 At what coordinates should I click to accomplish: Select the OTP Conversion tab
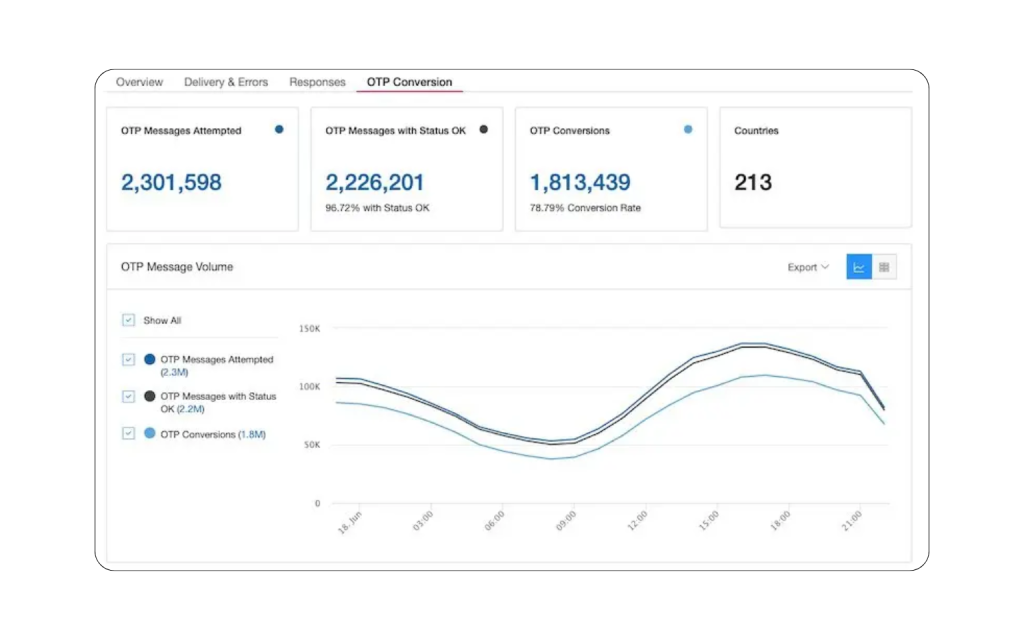click(409, 82)
